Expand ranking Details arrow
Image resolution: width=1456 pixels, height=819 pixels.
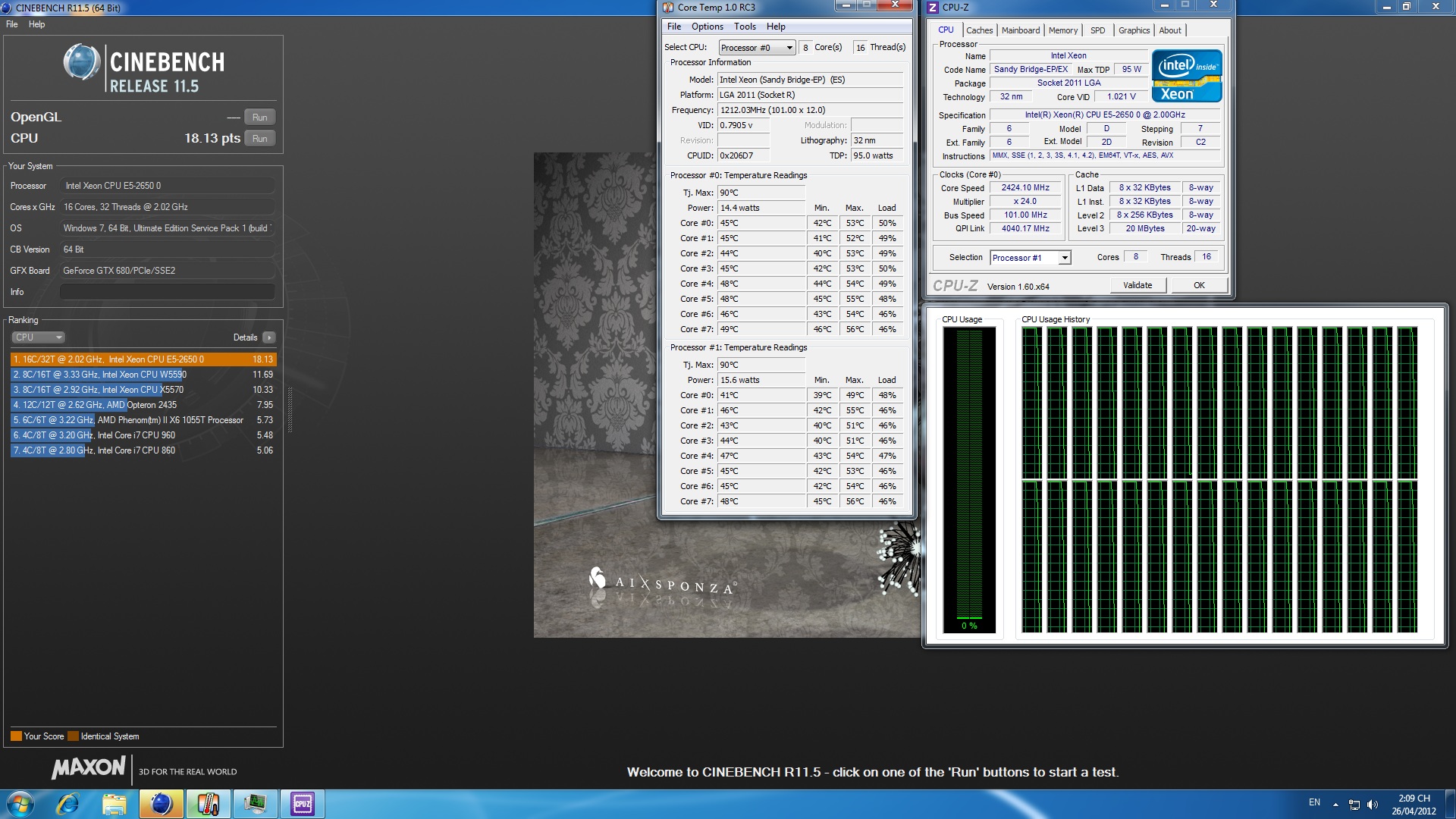pyautogui.click(x=269, y=337)
